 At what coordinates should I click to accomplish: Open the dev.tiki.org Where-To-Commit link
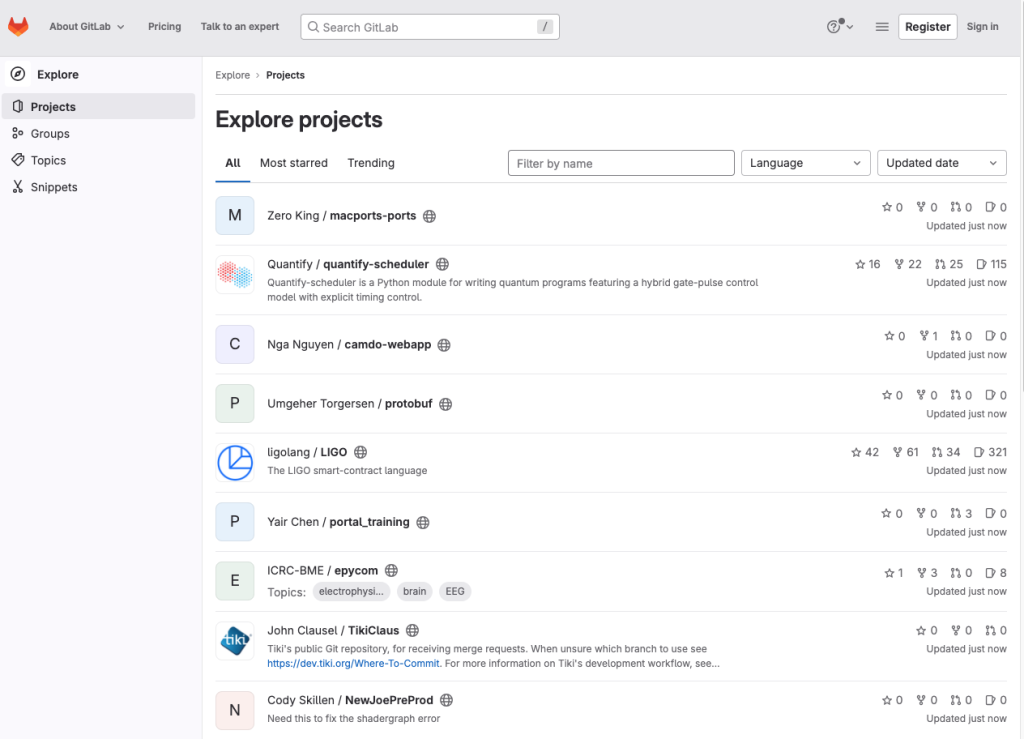353,663
